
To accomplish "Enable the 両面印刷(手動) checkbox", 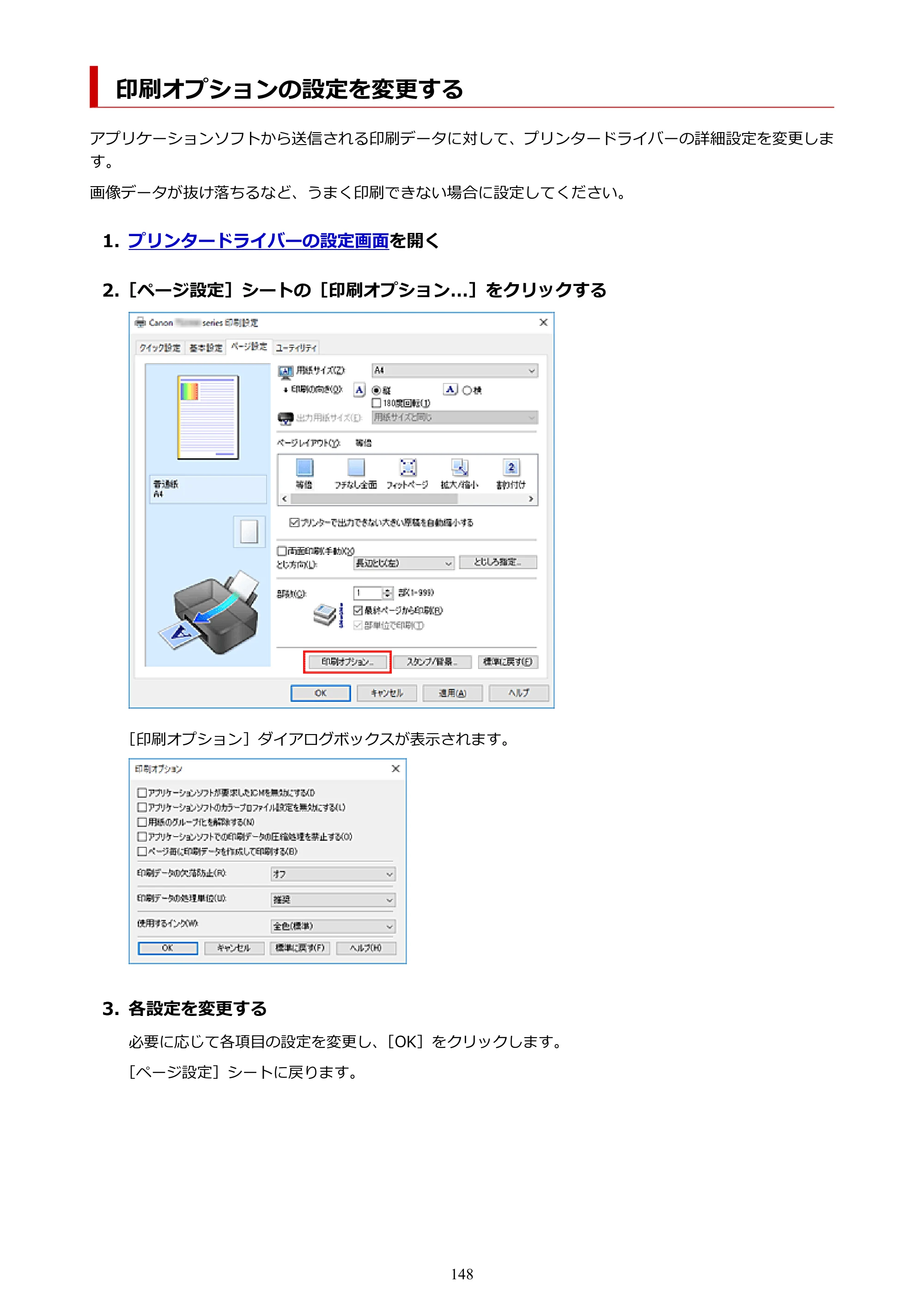I will (x=282, y=551).
